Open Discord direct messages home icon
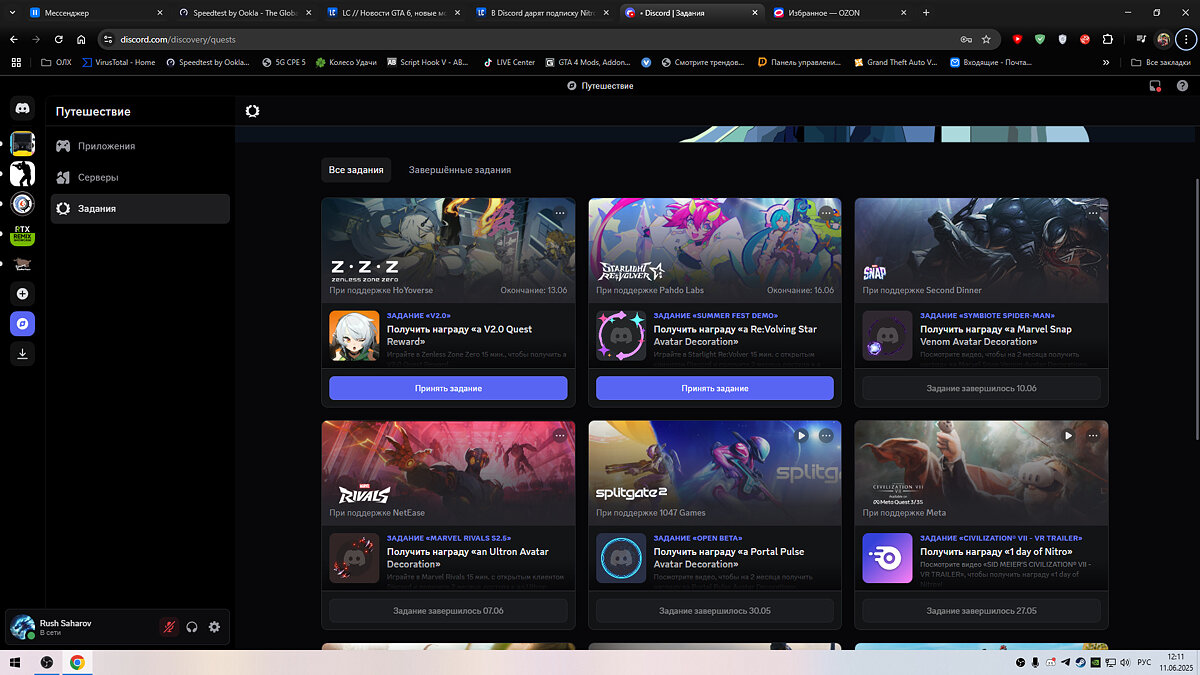 click(22, 108)
